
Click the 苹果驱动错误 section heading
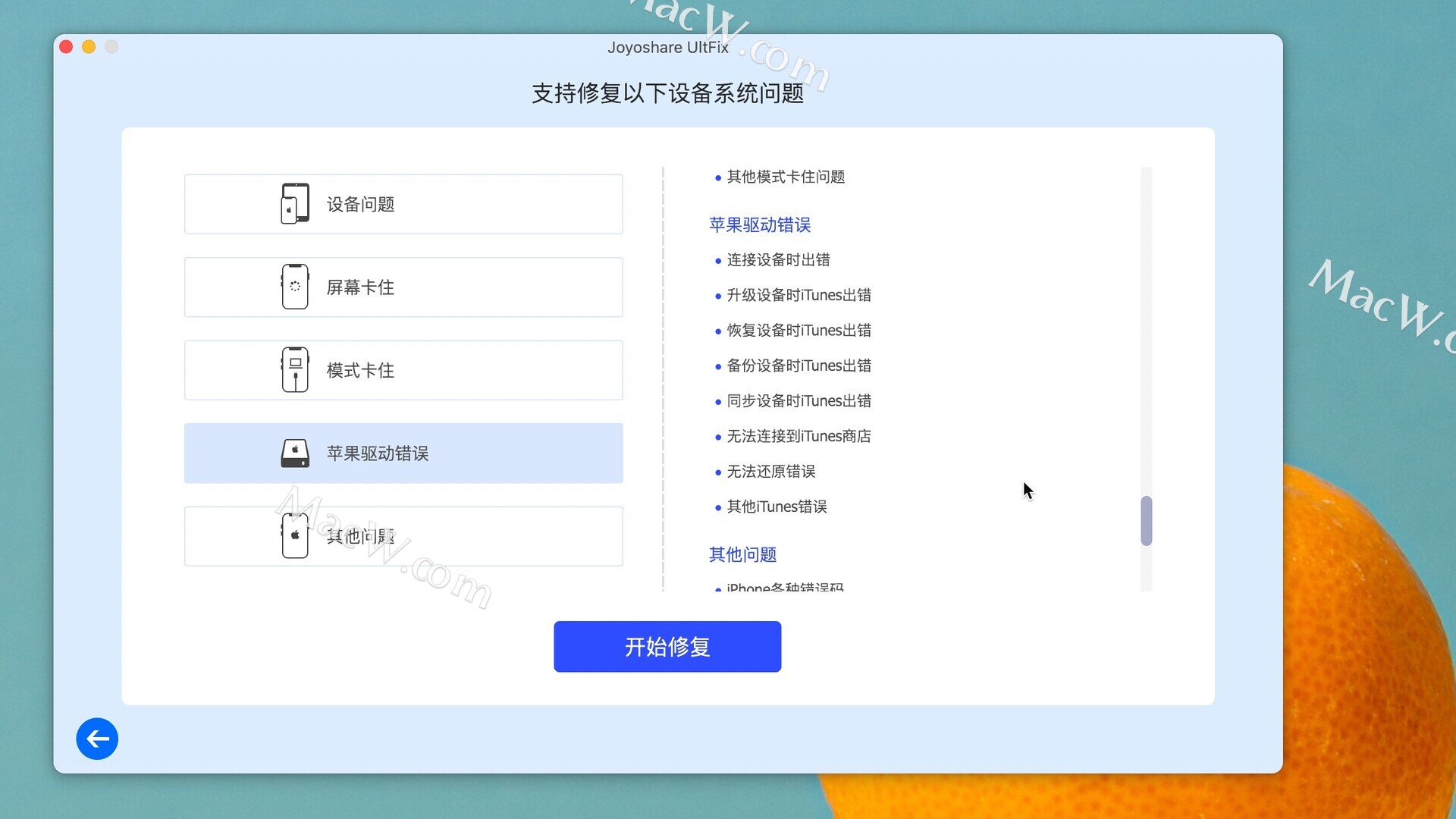coord(760,224)
